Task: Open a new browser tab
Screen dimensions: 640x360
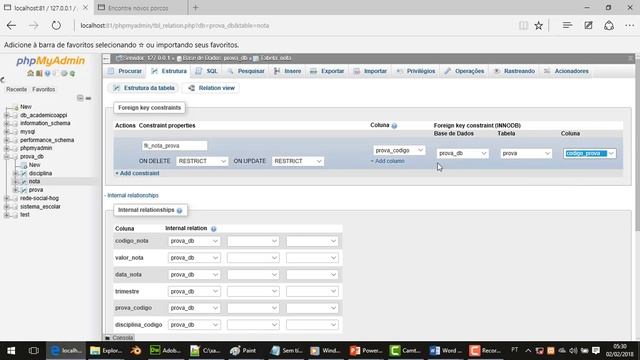Action: click(x=196, y=7)
